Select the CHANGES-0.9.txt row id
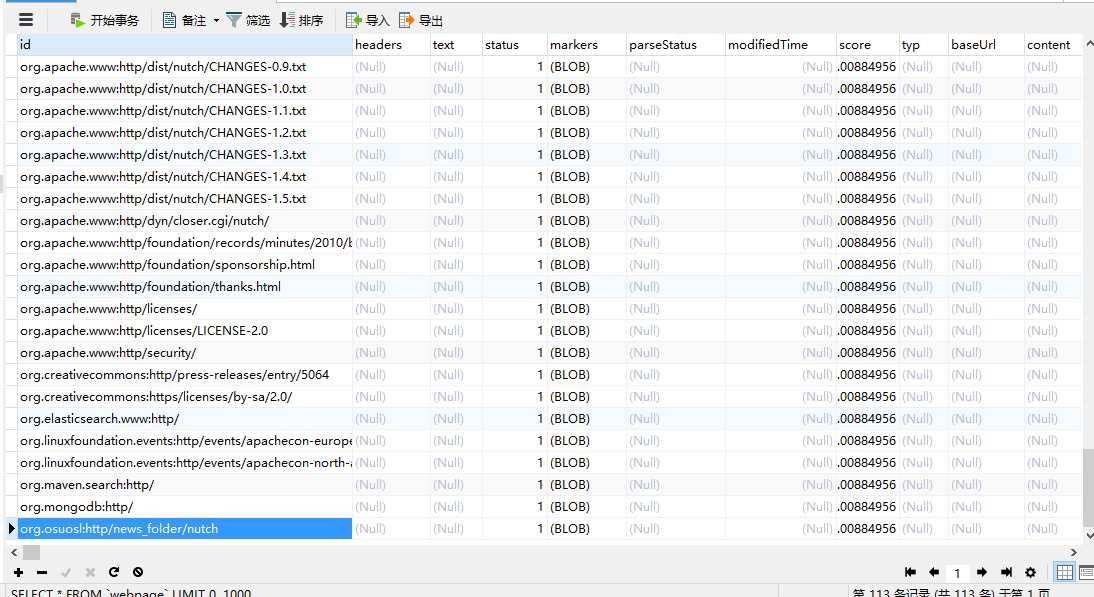The height and width of the screenshot is (597, 1094). pos(185,67)
